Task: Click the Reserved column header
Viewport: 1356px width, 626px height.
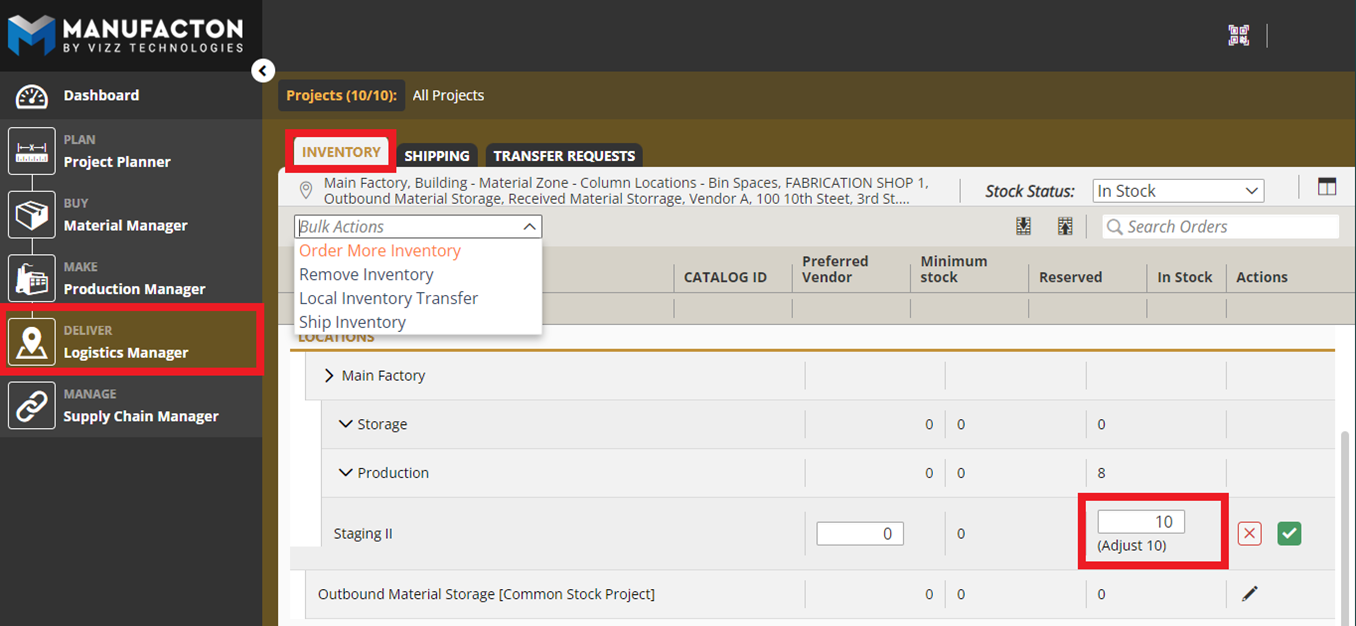Action: (1070, 277)
